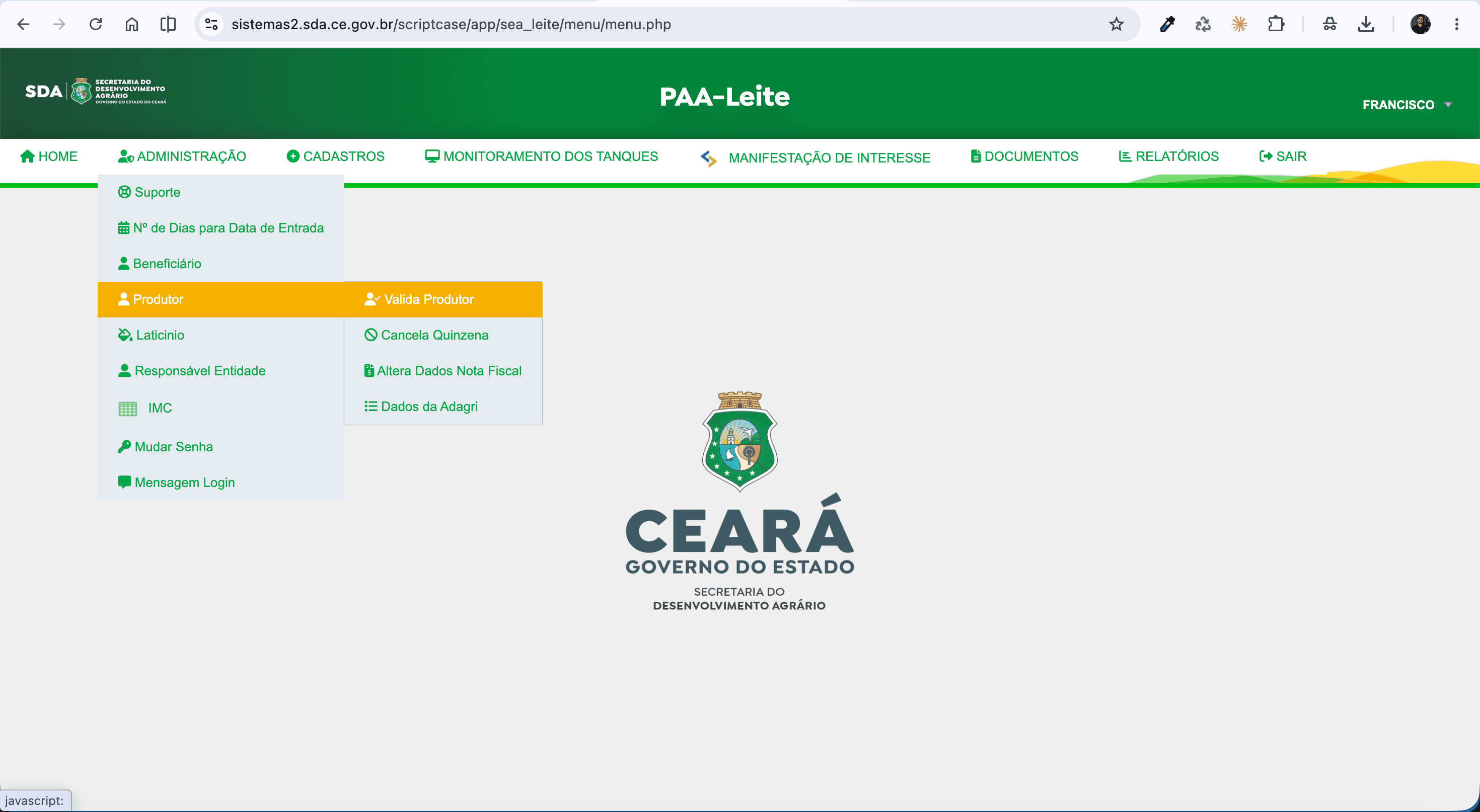
Task: Click the Mudar Senha key icon
Action: click(124, 446)
